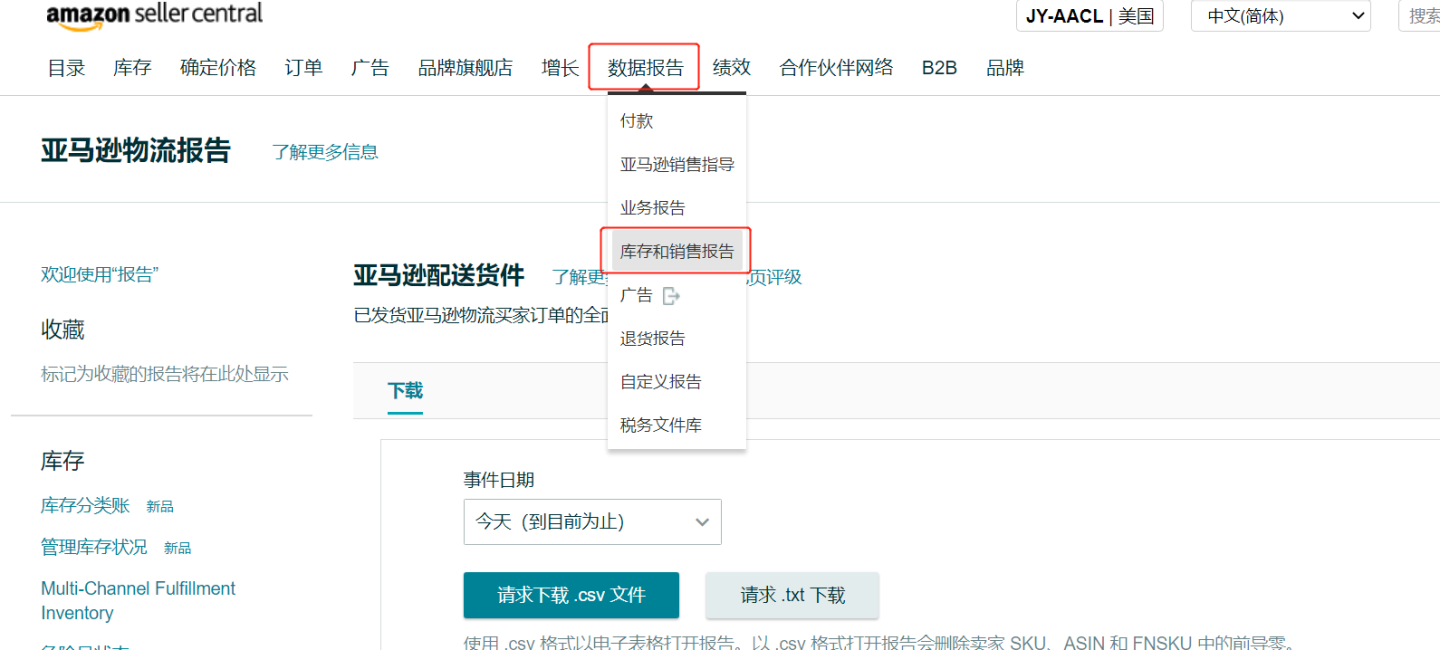Open the 库存和销售报告 menu entry
The image size is (1440, 650).
click(x=676, y=250)
